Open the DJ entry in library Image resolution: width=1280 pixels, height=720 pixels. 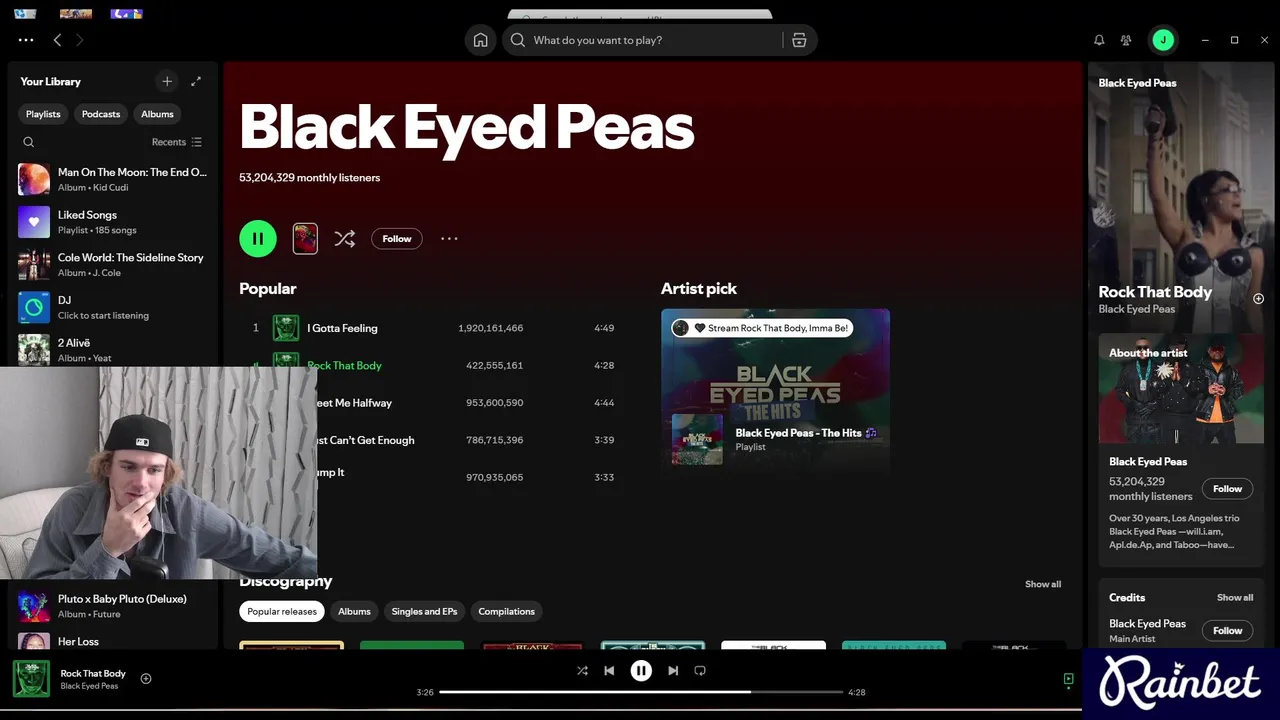(x=113, y=307)
